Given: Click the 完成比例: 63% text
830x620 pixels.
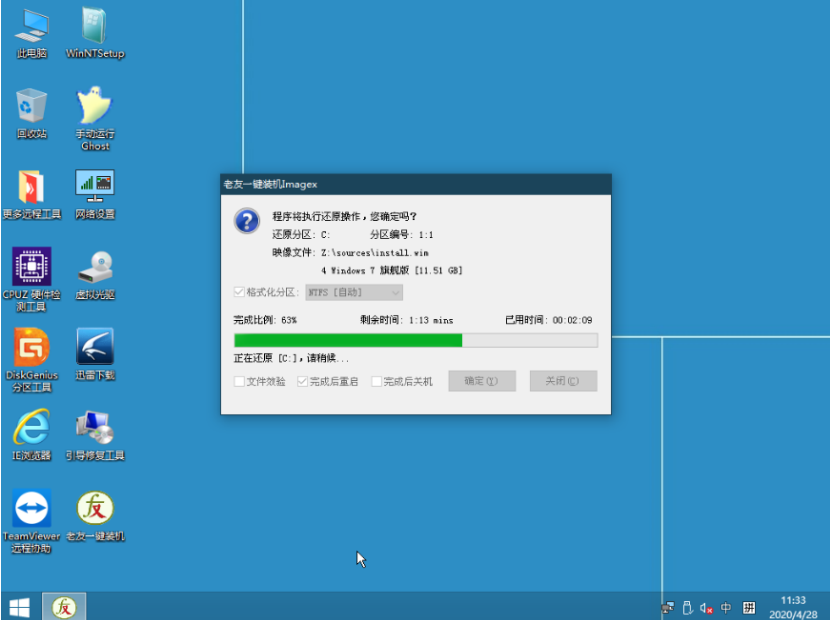Looking at the screenshot, I should (x=265, y=320).
